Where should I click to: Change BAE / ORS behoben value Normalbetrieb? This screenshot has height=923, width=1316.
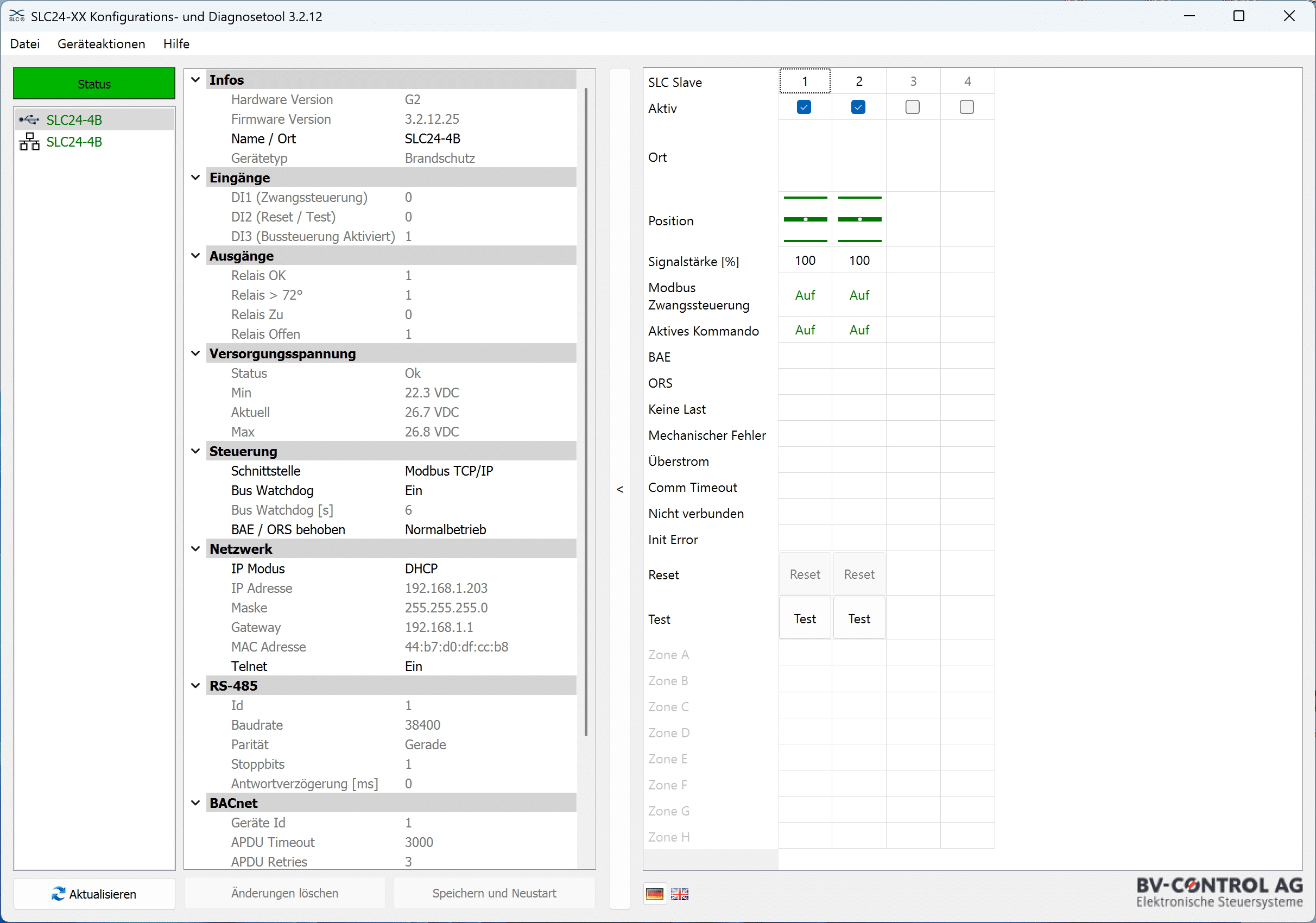pos(445,530)
